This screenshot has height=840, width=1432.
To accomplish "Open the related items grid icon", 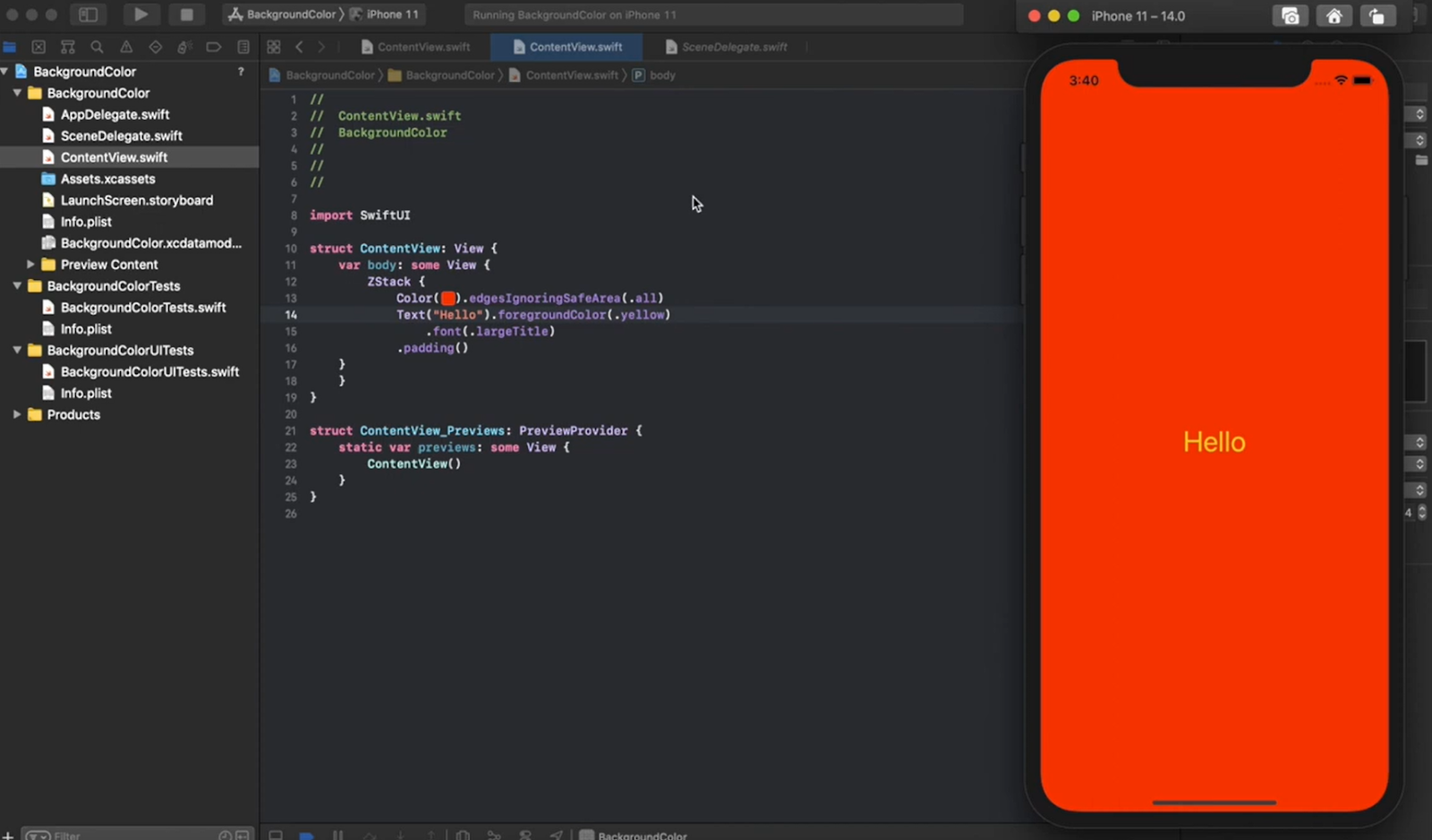I will [x=274, y=47].
